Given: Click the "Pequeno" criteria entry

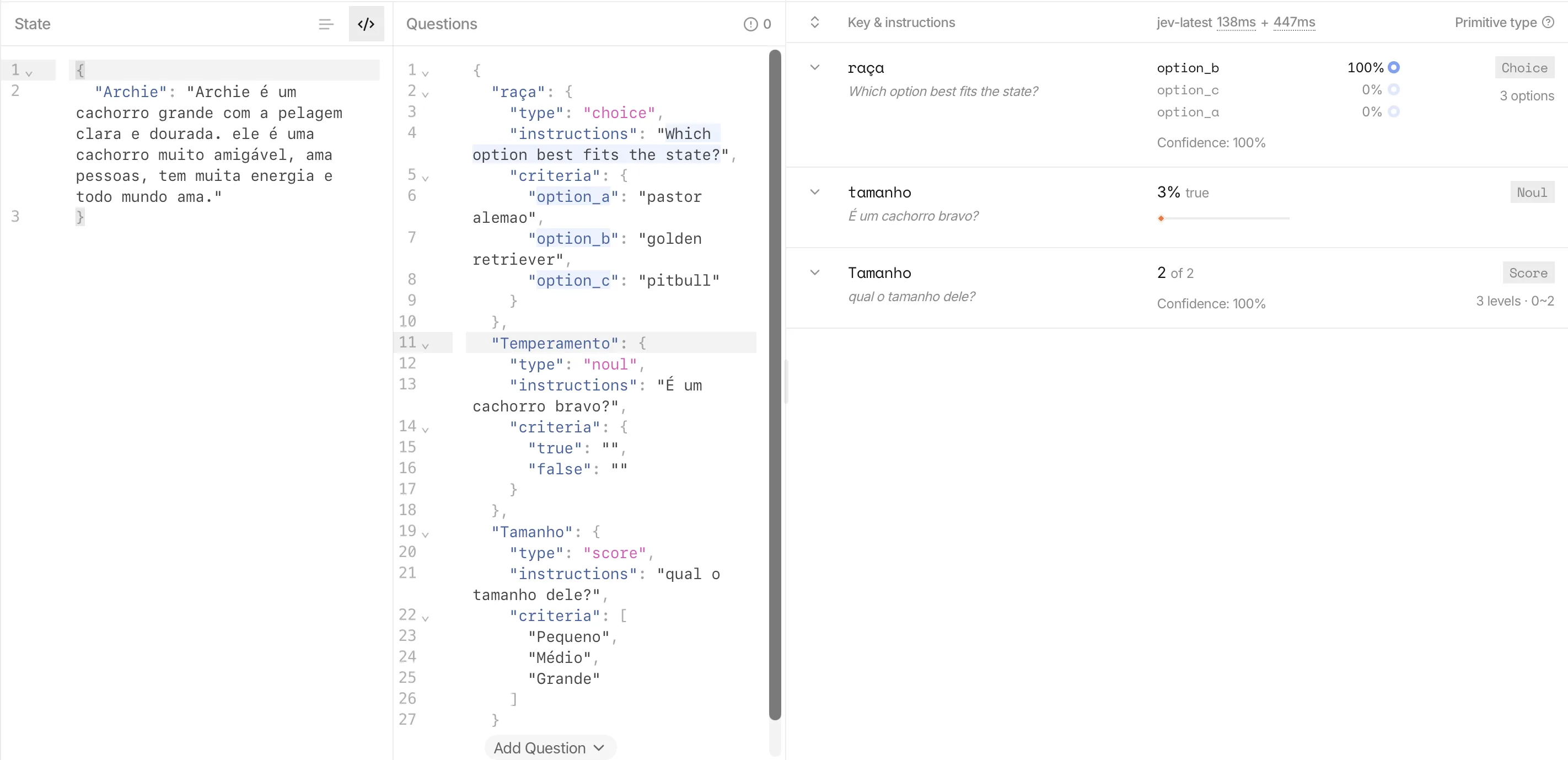Looking at the screenshot, I should [568, 637].
